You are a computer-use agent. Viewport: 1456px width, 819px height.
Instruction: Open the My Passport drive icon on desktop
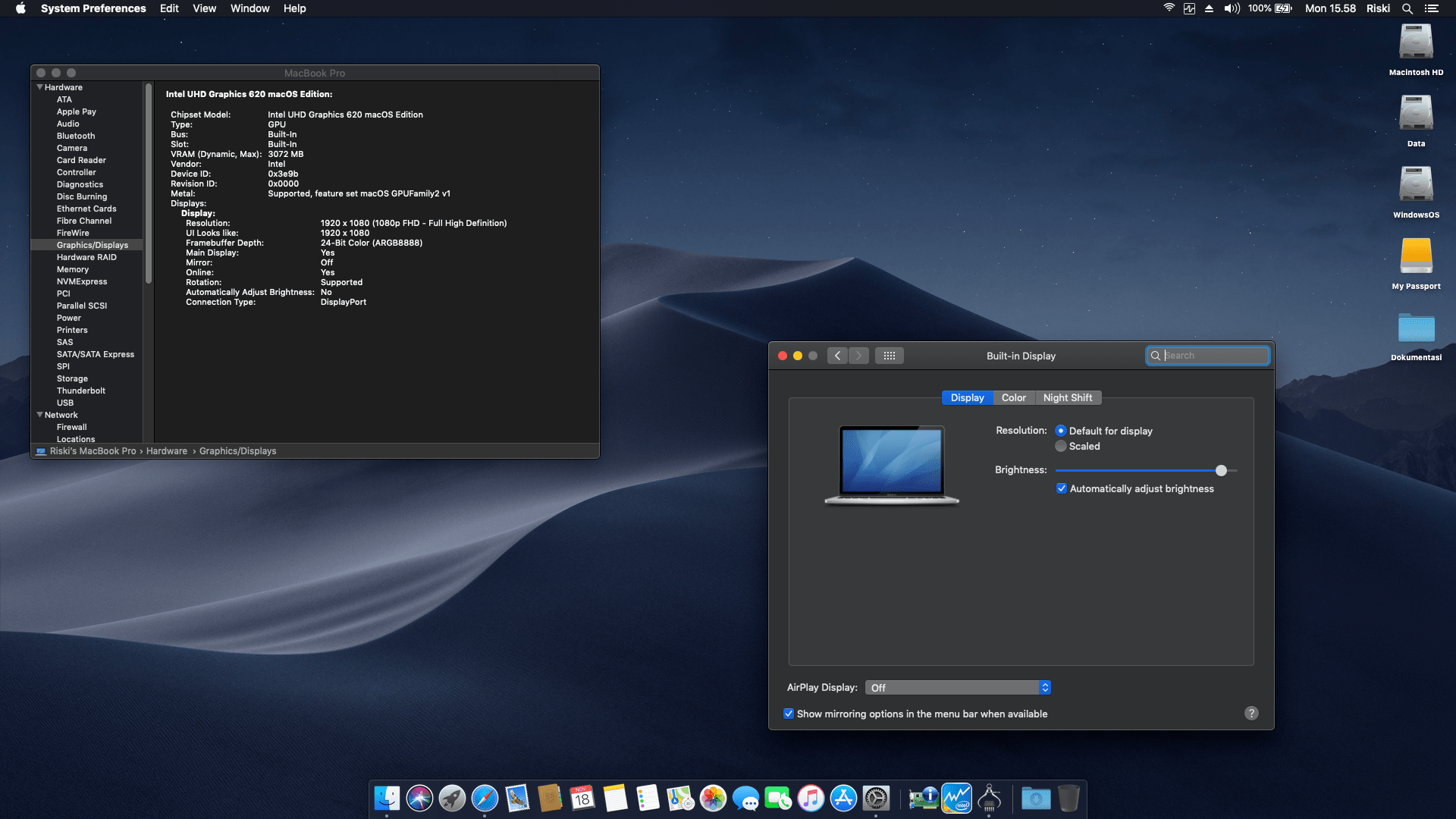point(1416,257)
